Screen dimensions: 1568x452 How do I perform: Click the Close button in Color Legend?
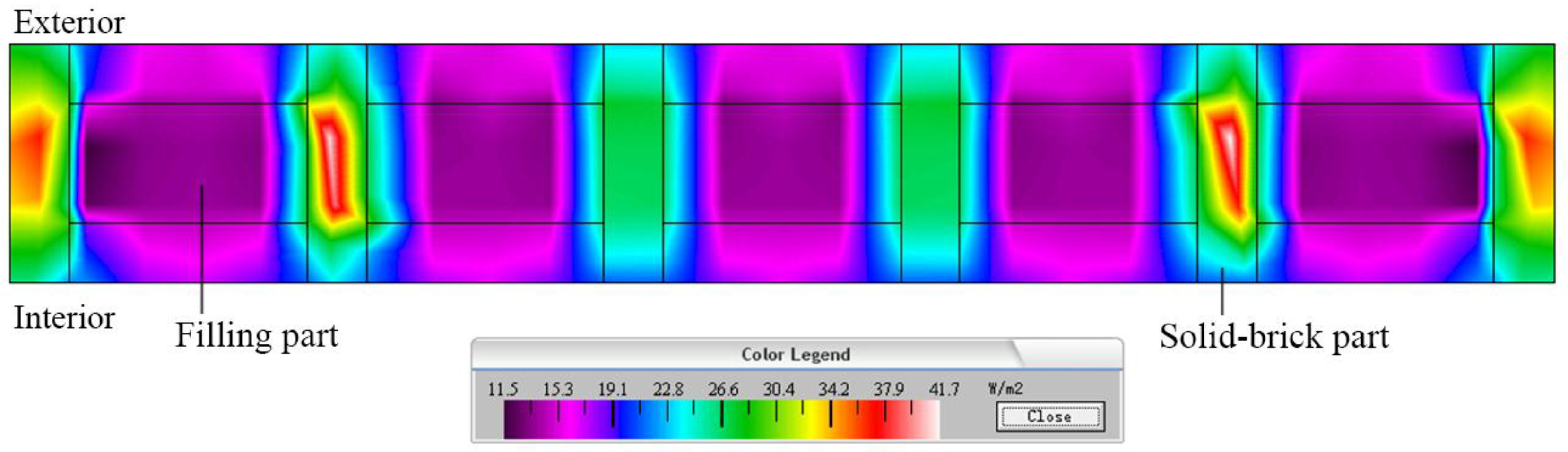pyautogui.click(x=1050, y=417)
